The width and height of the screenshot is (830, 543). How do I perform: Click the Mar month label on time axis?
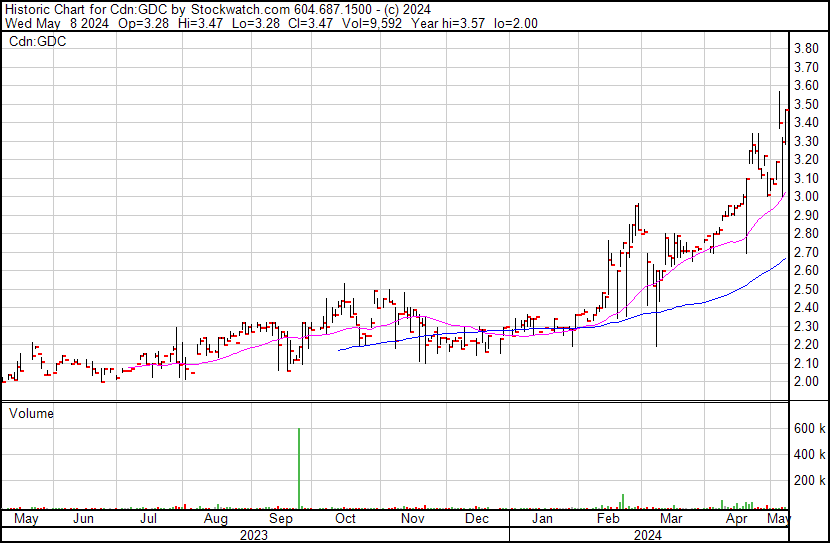point(671,518)
